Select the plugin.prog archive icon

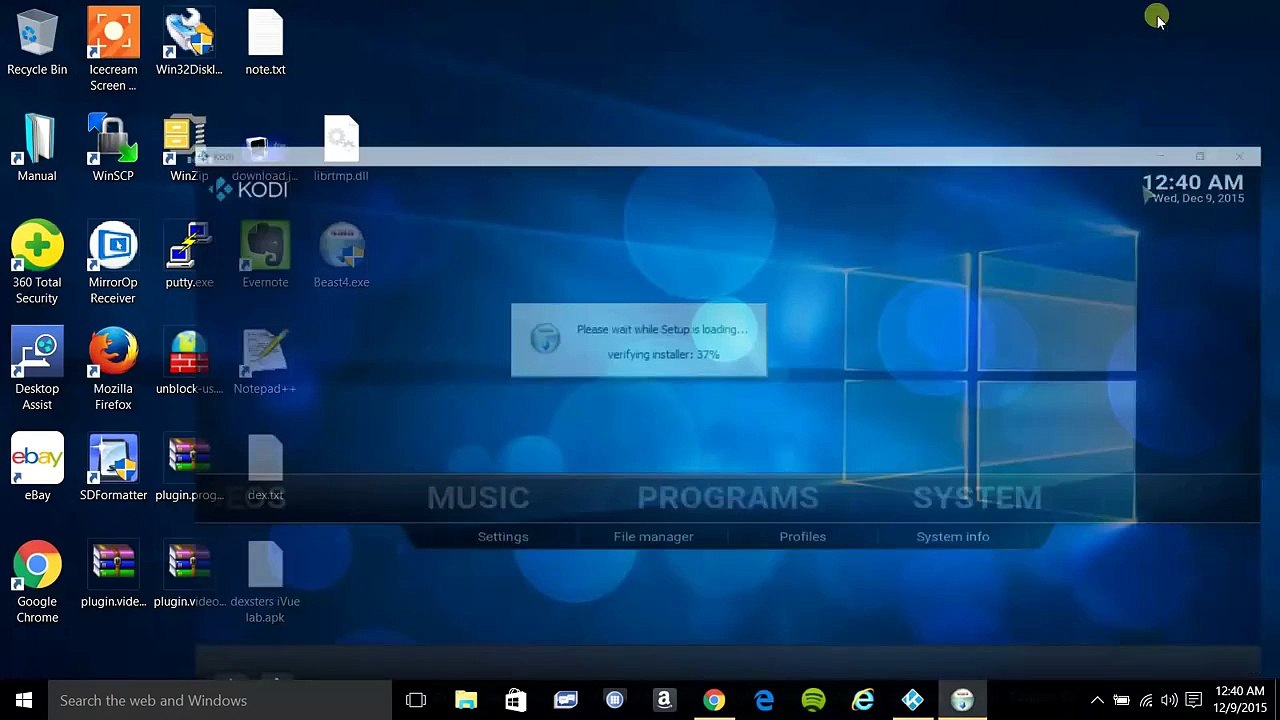(189, 468)
